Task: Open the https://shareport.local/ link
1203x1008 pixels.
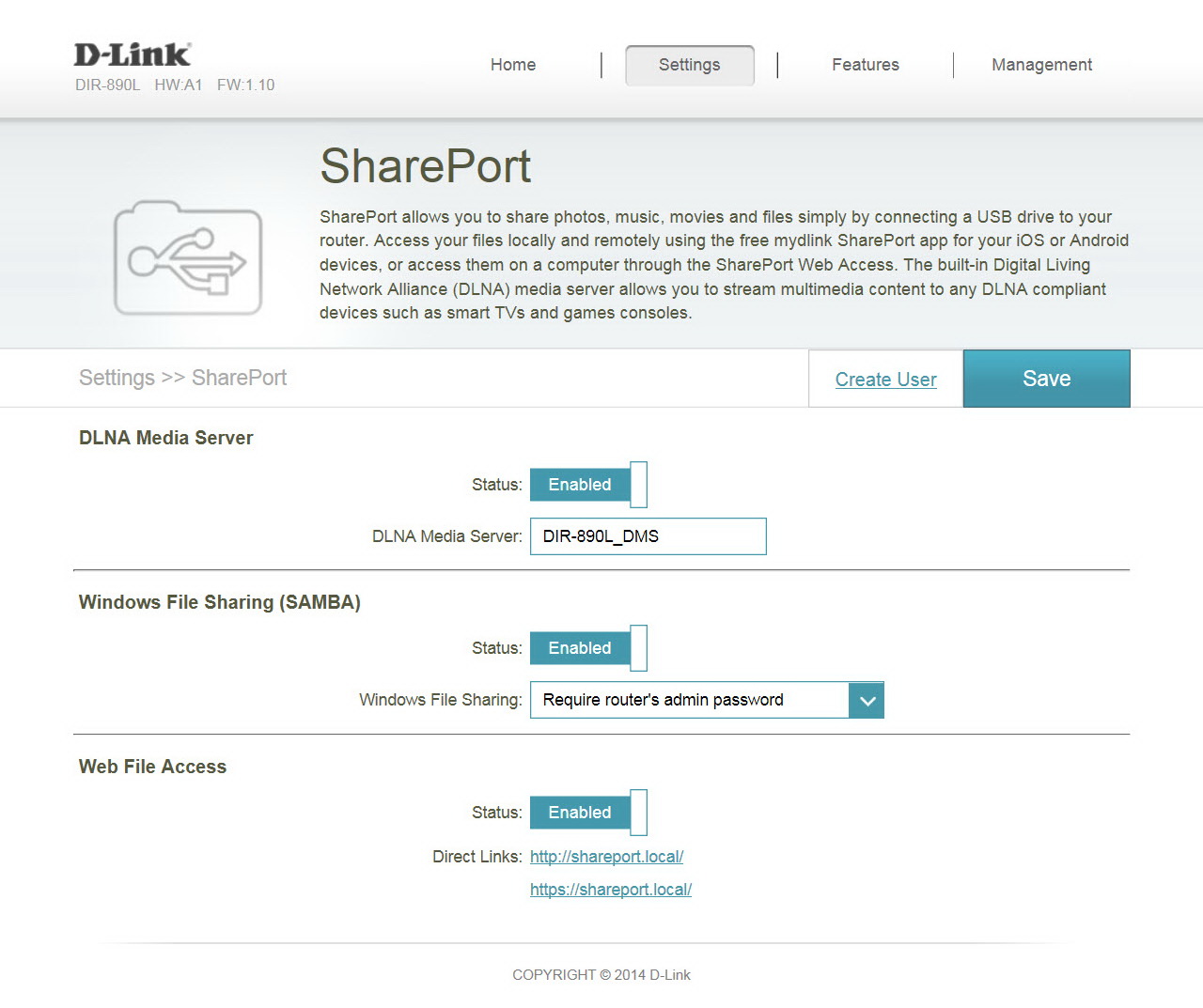Action: (611, 890)
